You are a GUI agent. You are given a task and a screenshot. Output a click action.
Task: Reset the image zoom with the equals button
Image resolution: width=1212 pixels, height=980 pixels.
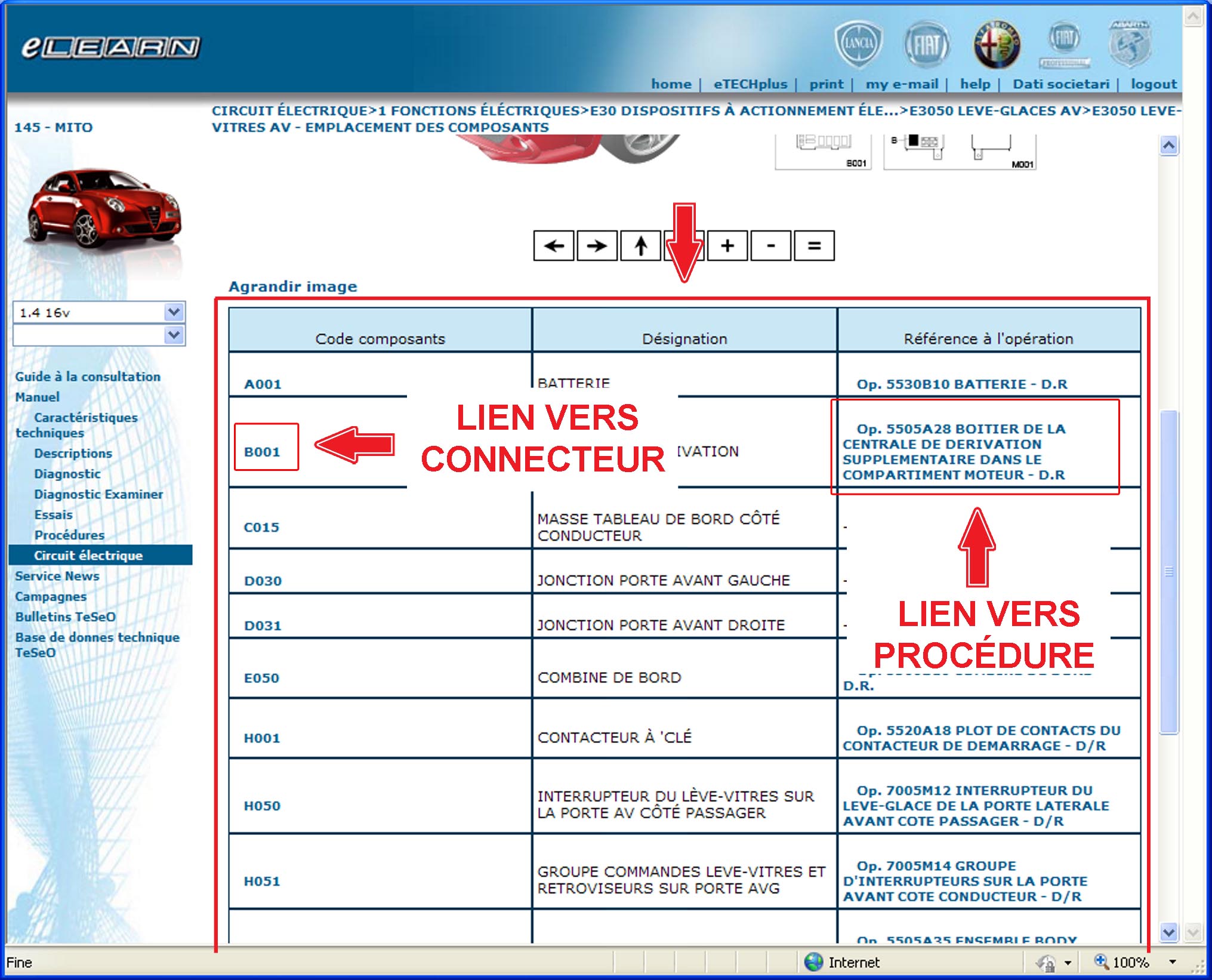point(814,246)
